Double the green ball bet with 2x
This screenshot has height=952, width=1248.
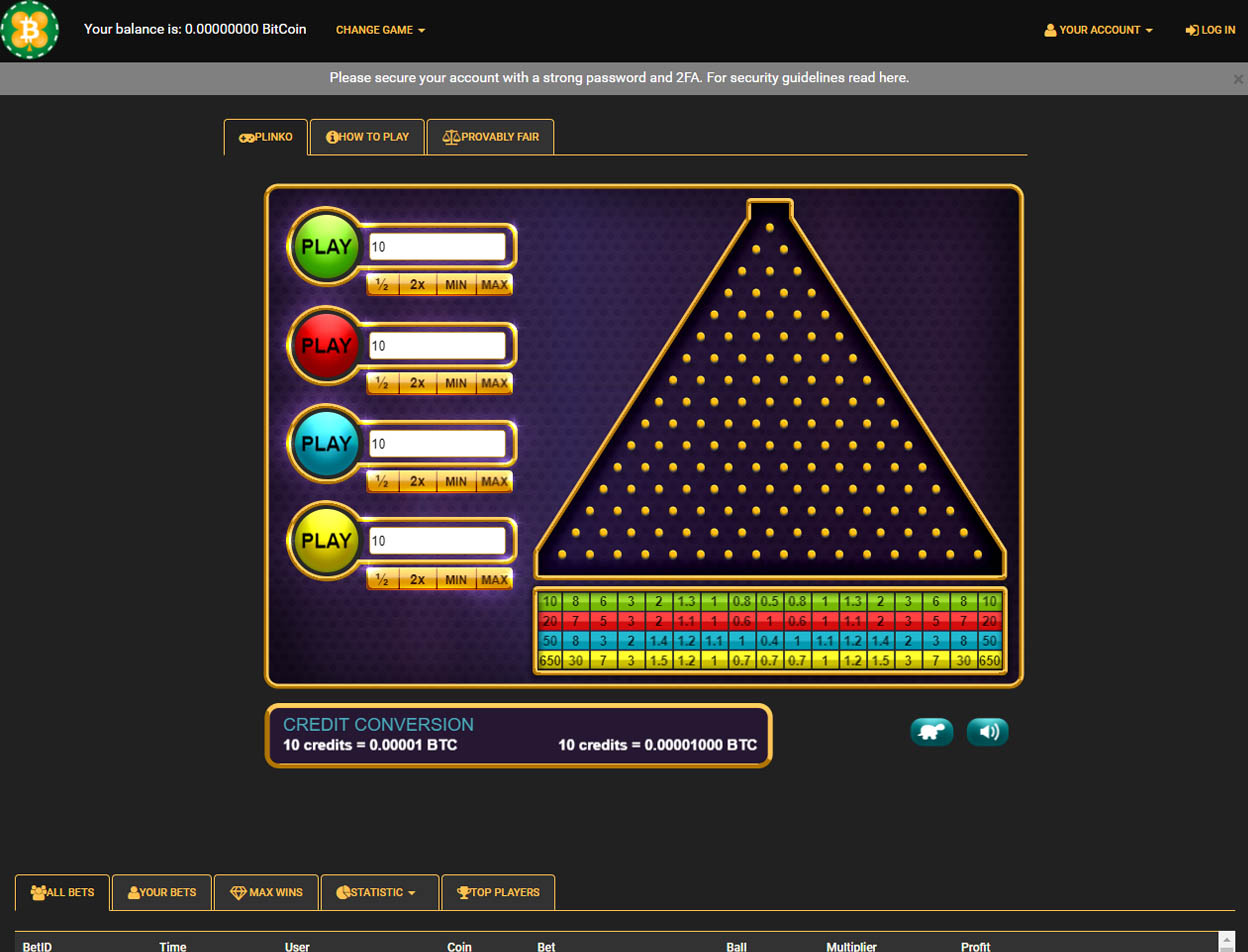tap(417, 285)
